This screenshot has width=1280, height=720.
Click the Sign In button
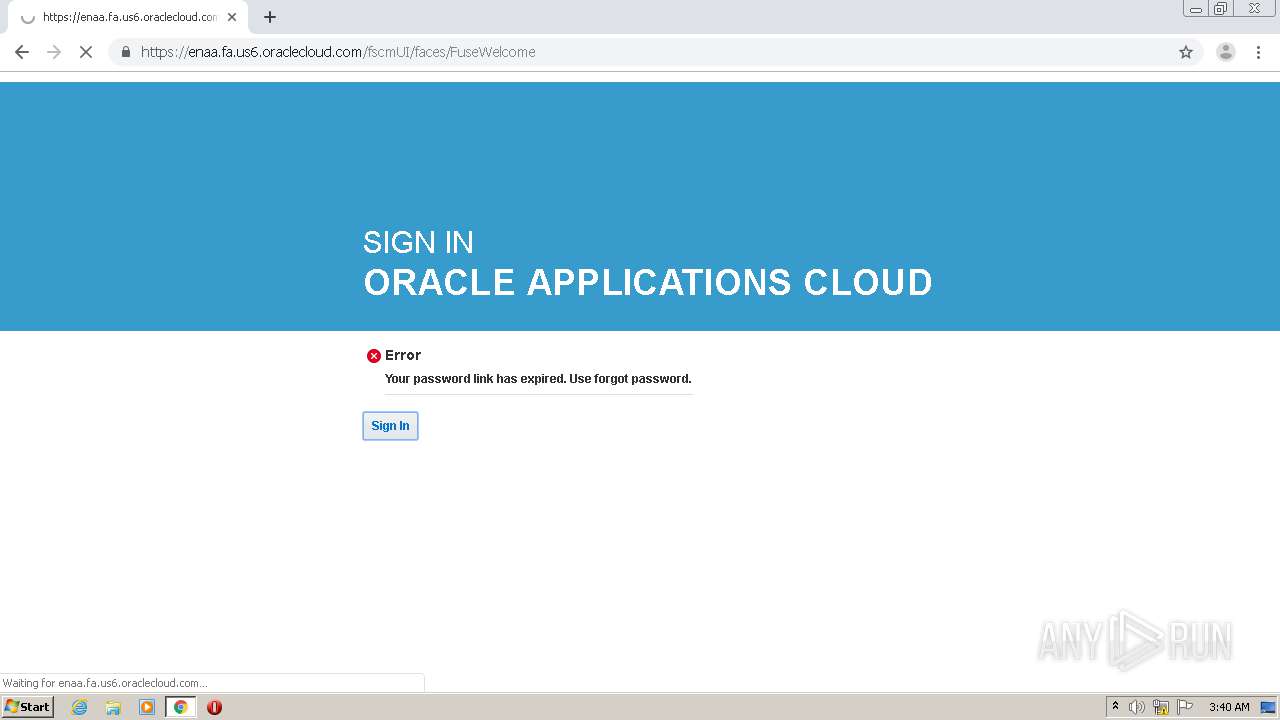coord(390,426)
